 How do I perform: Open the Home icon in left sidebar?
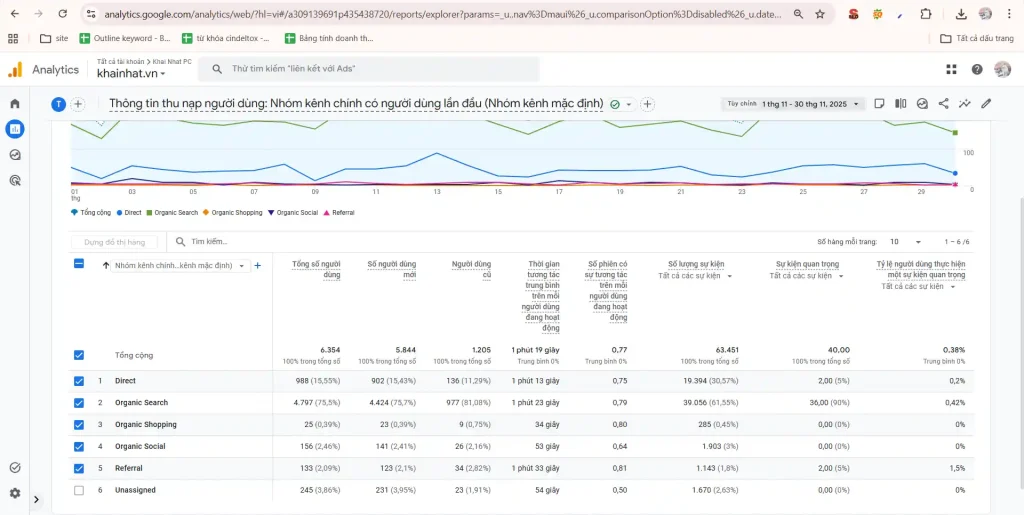tap(15, 103)
